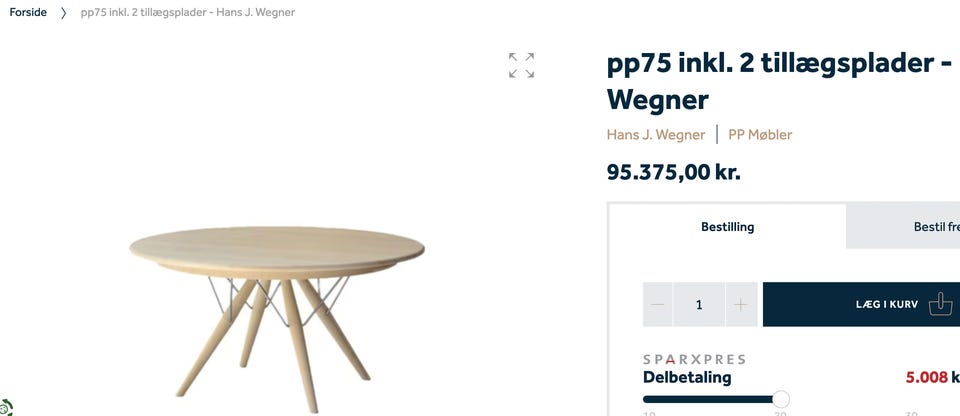
Task: Click the basket icon on the cart button
Action: click(x=940, y=304)
